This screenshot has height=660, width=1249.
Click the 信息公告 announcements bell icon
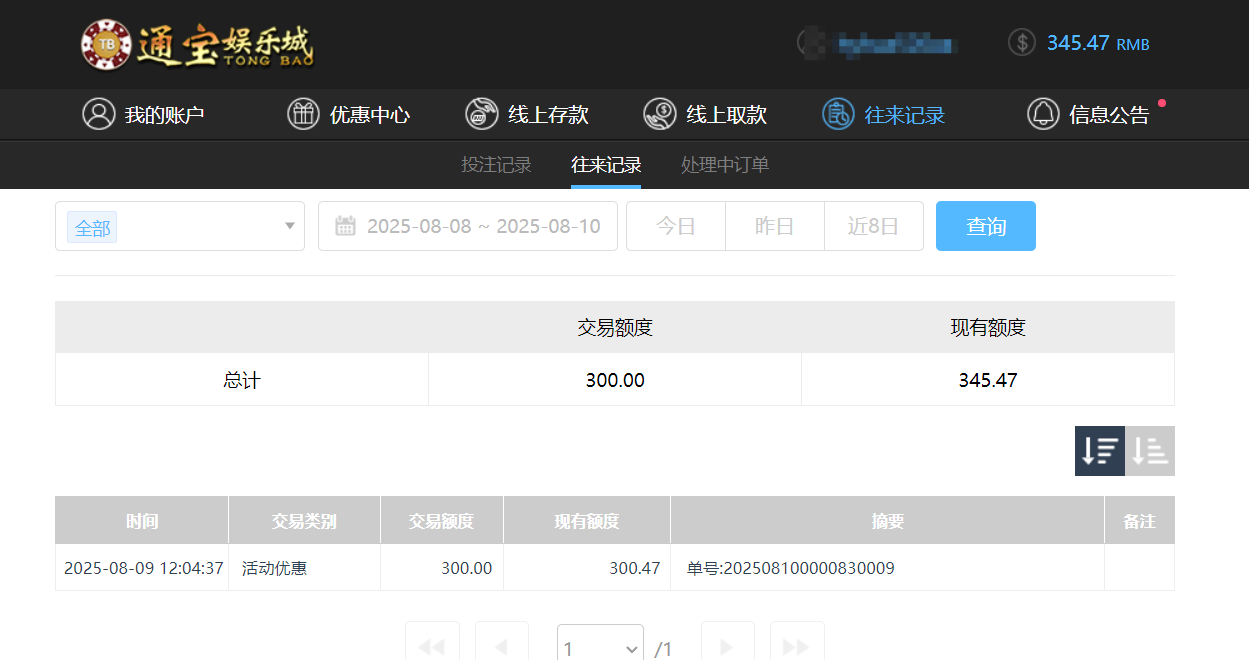pos(1043,114)
